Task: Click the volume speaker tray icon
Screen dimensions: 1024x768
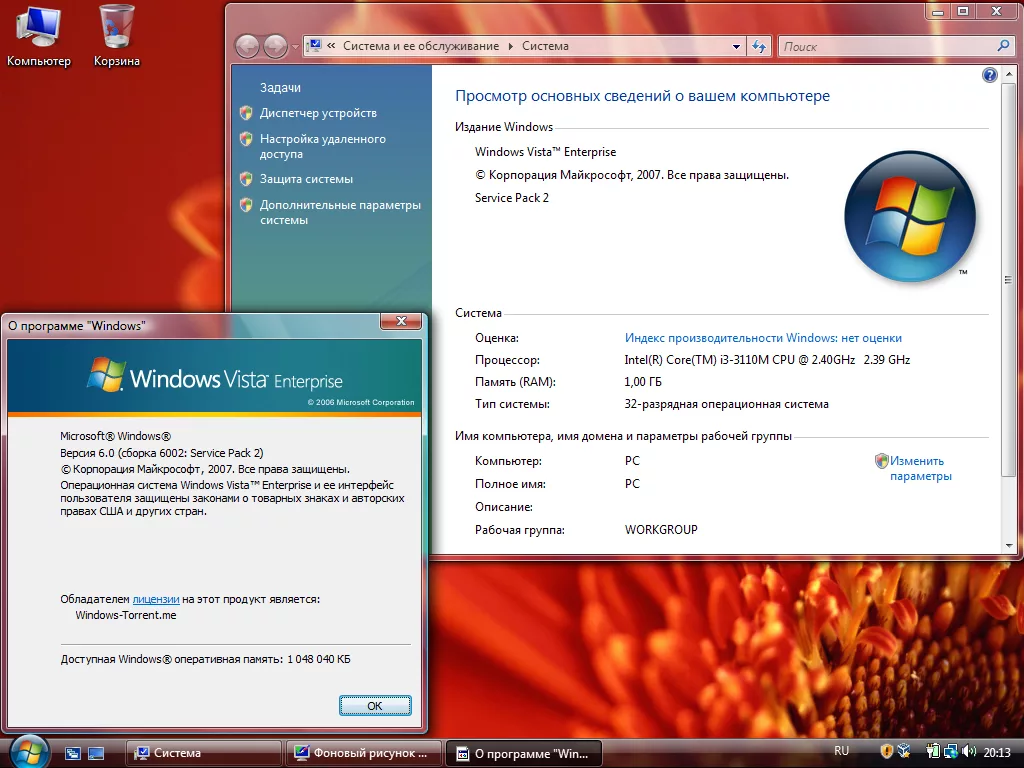Action: click(x=969, y=752)
